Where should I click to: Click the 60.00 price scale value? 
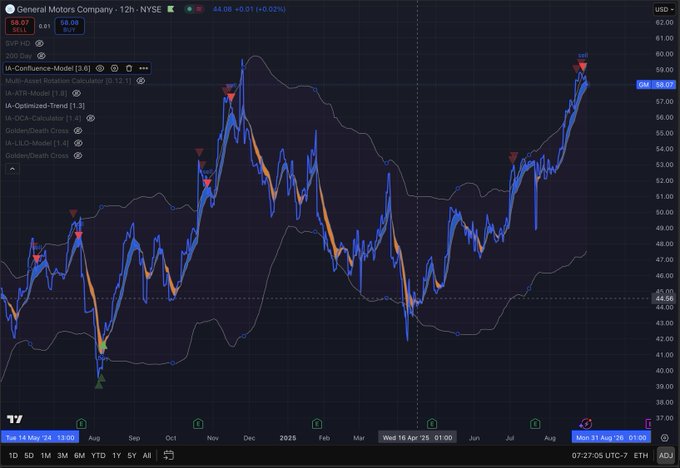click(x=664, y=54)
